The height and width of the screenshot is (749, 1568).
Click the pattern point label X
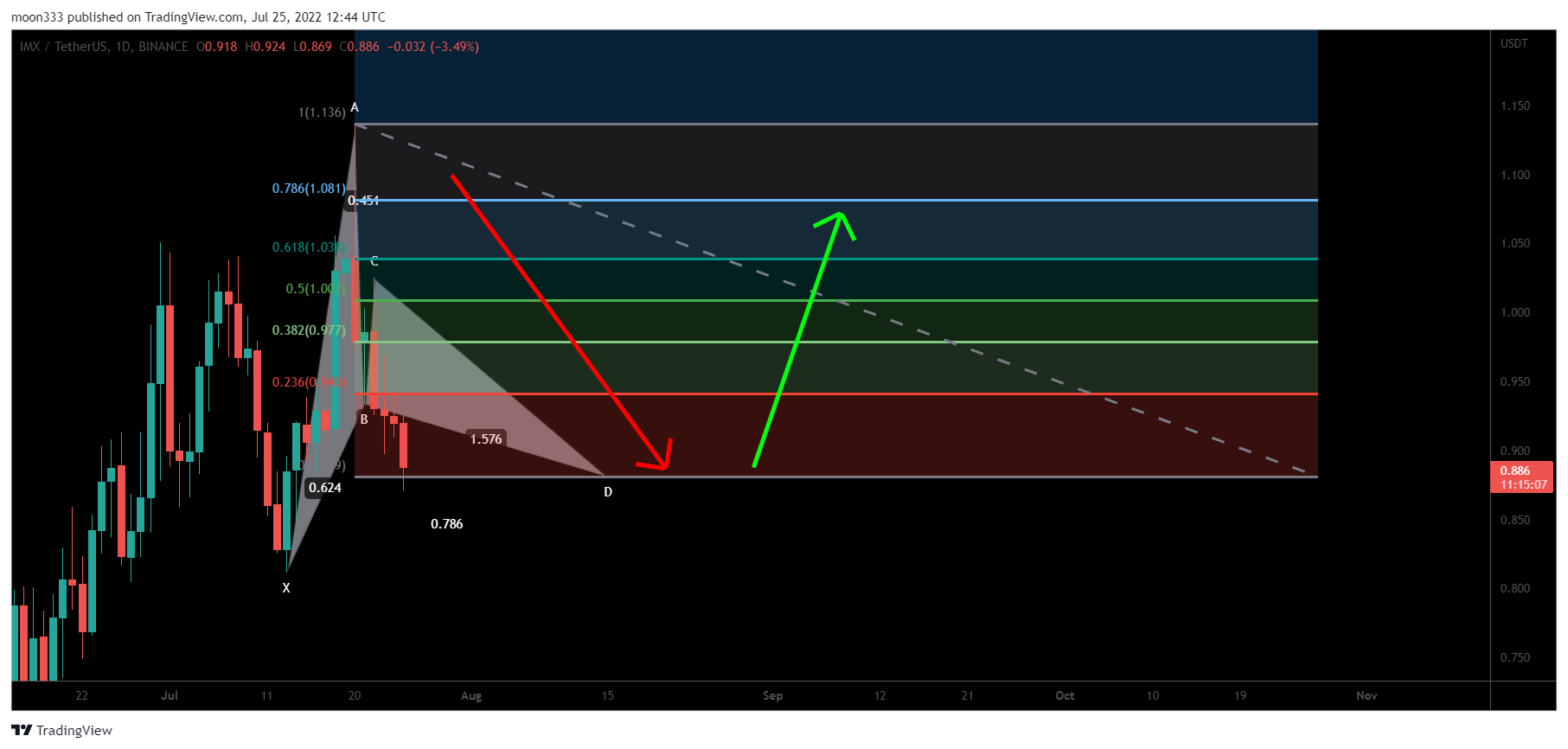(x=286, y=588)
